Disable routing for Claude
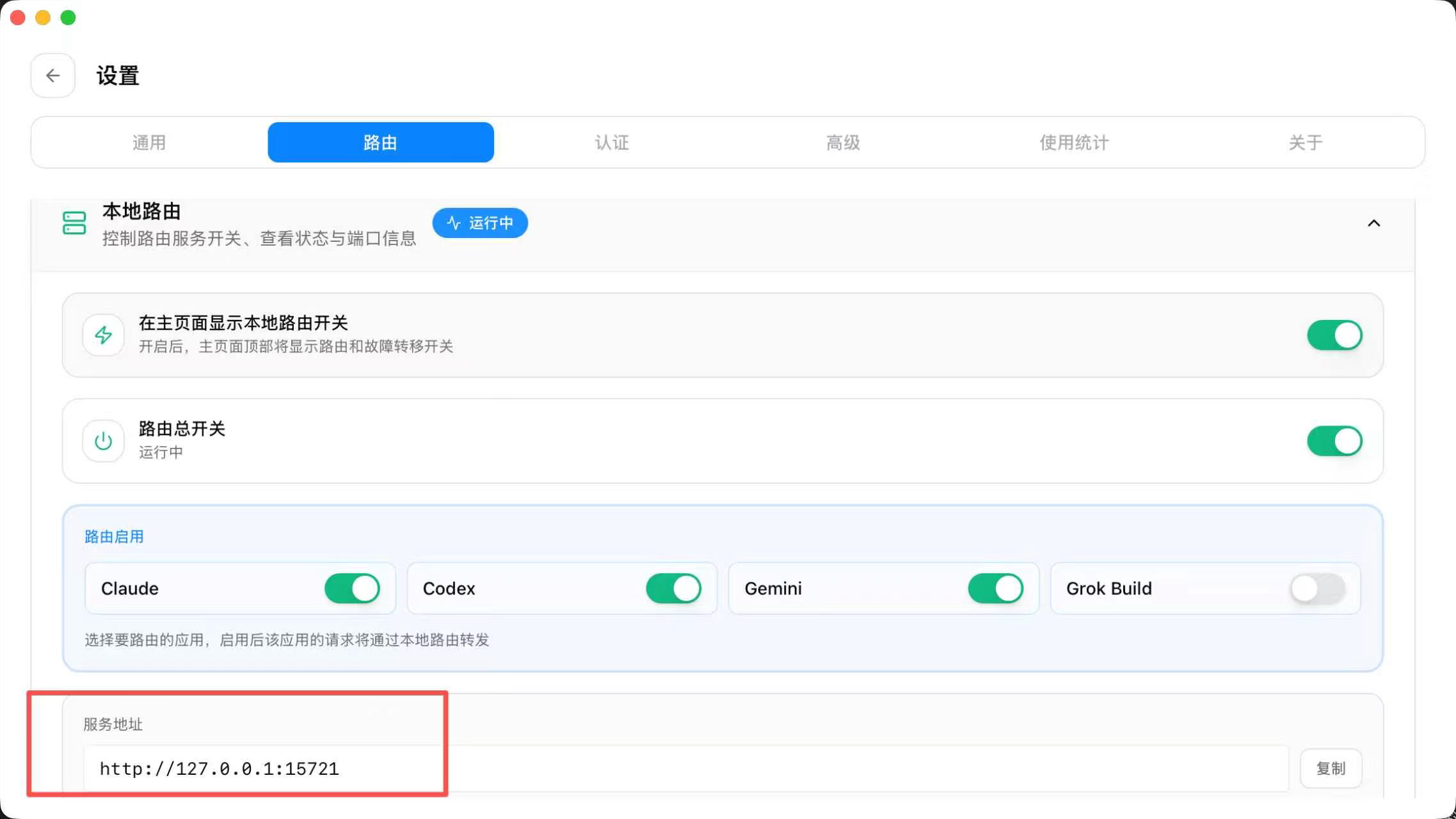The width and height of the screenshot is (1456, 819). tap(352, 588)
